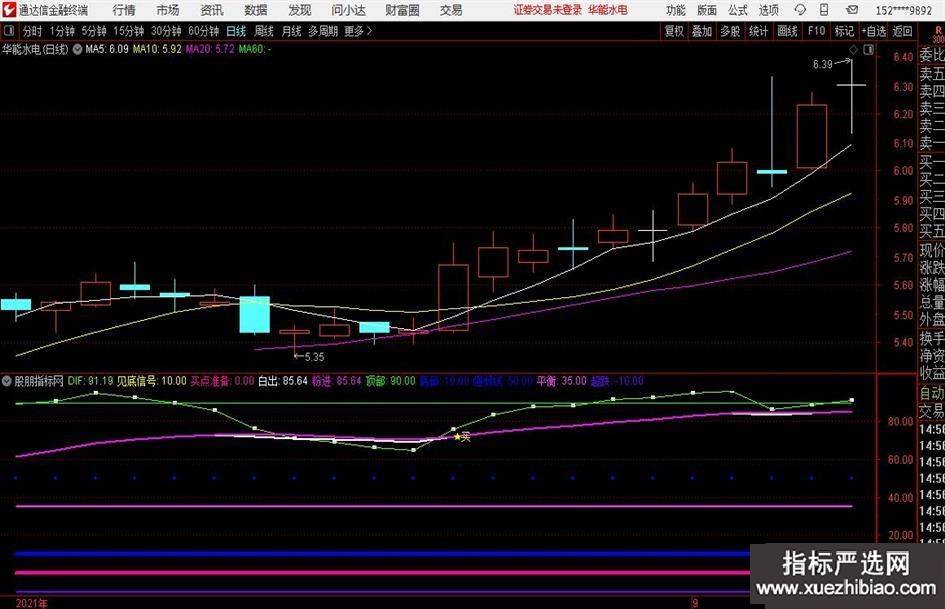Switch to 1分钟 period tab
Image resolution: width=945 pixels, height=609 pixels.
[x=62, y=31]
